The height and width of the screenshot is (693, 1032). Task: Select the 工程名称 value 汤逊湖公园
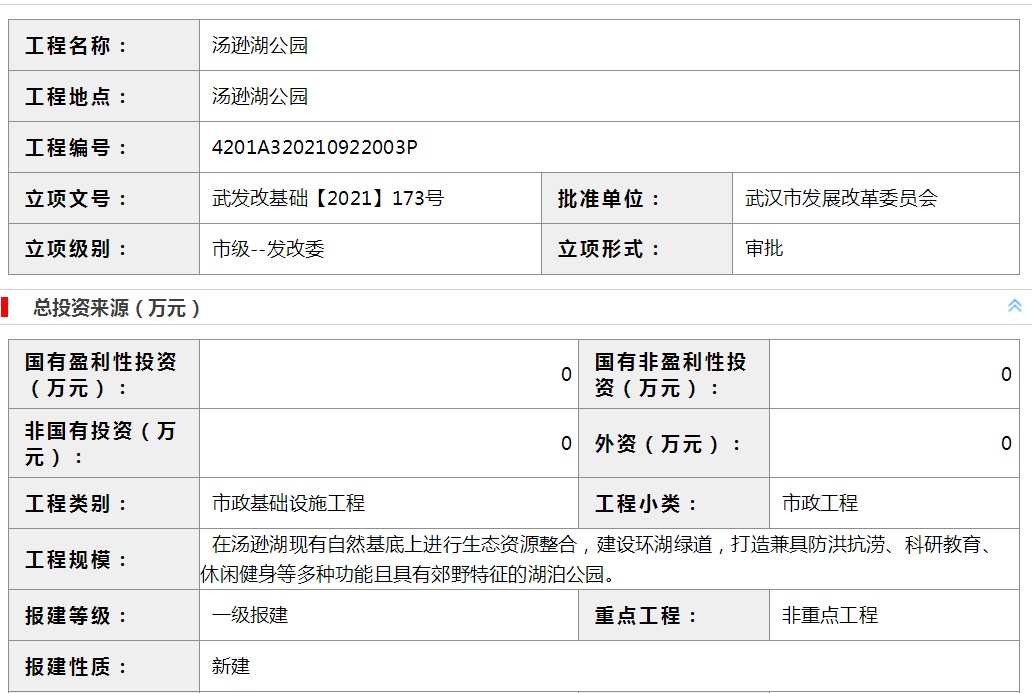point(260,45)
